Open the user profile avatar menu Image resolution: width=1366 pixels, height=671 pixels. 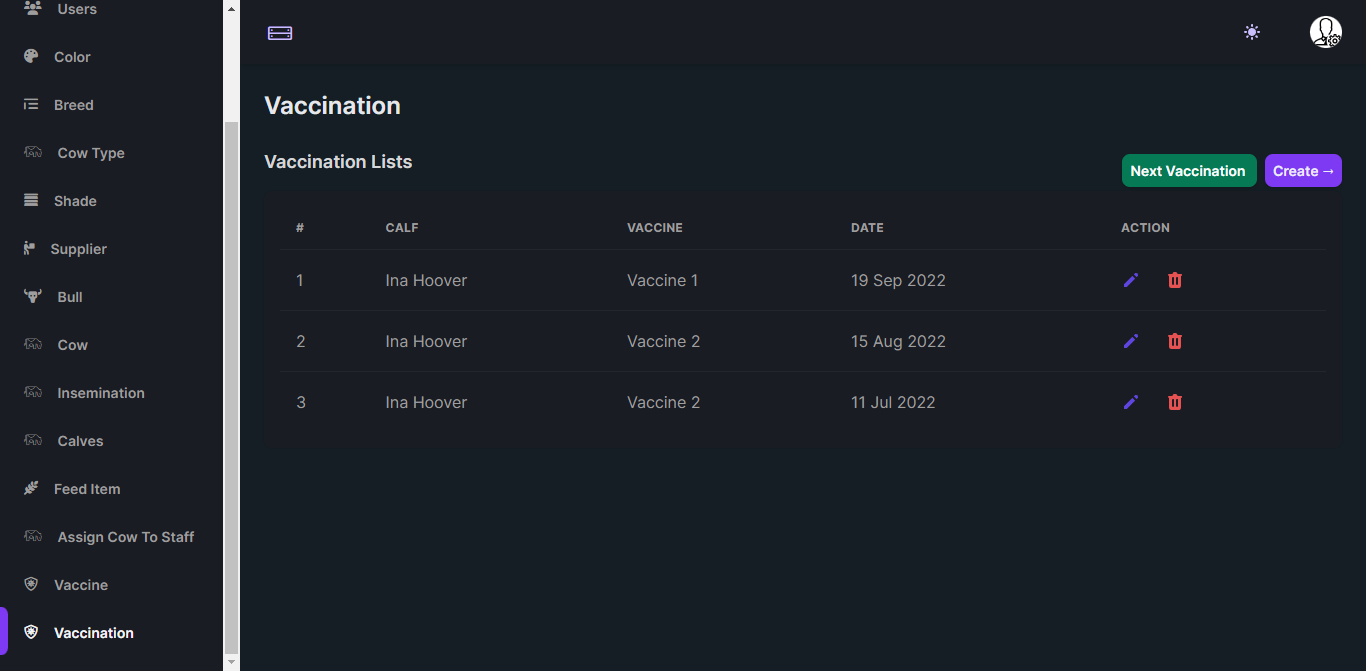tap(1325, 32)
